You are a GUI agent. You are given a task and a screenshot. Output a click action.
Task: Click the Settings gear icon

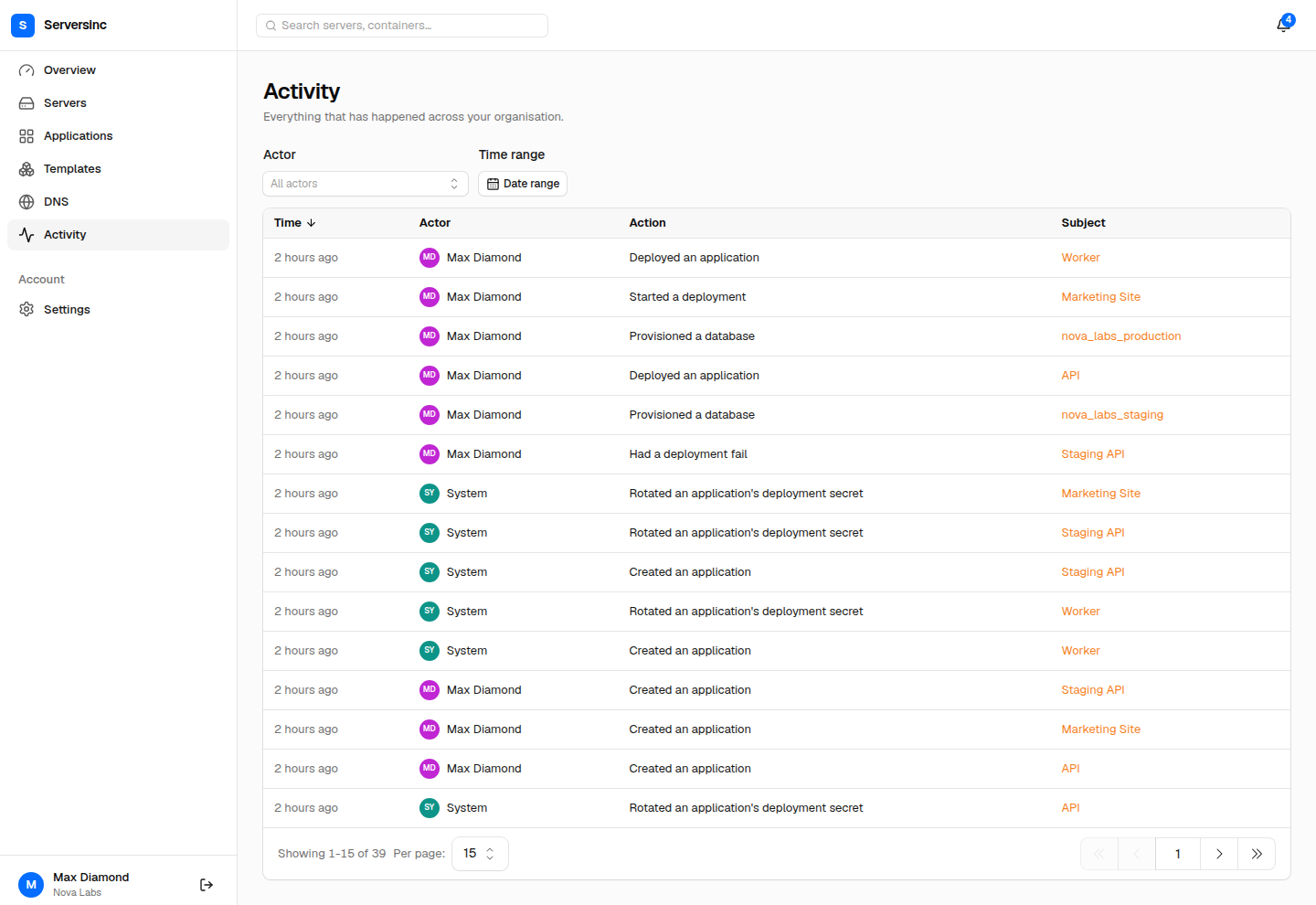coord(27,310)
